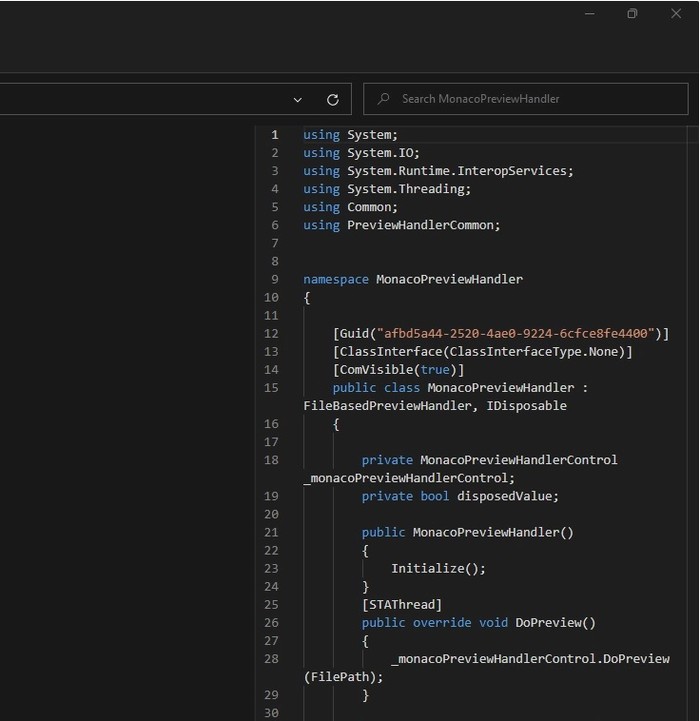The height and width of the screenshot is (721, 700).
Task: Click the [STAThread] attribute line
Action: pyautogui.click(x=401, y=605)
